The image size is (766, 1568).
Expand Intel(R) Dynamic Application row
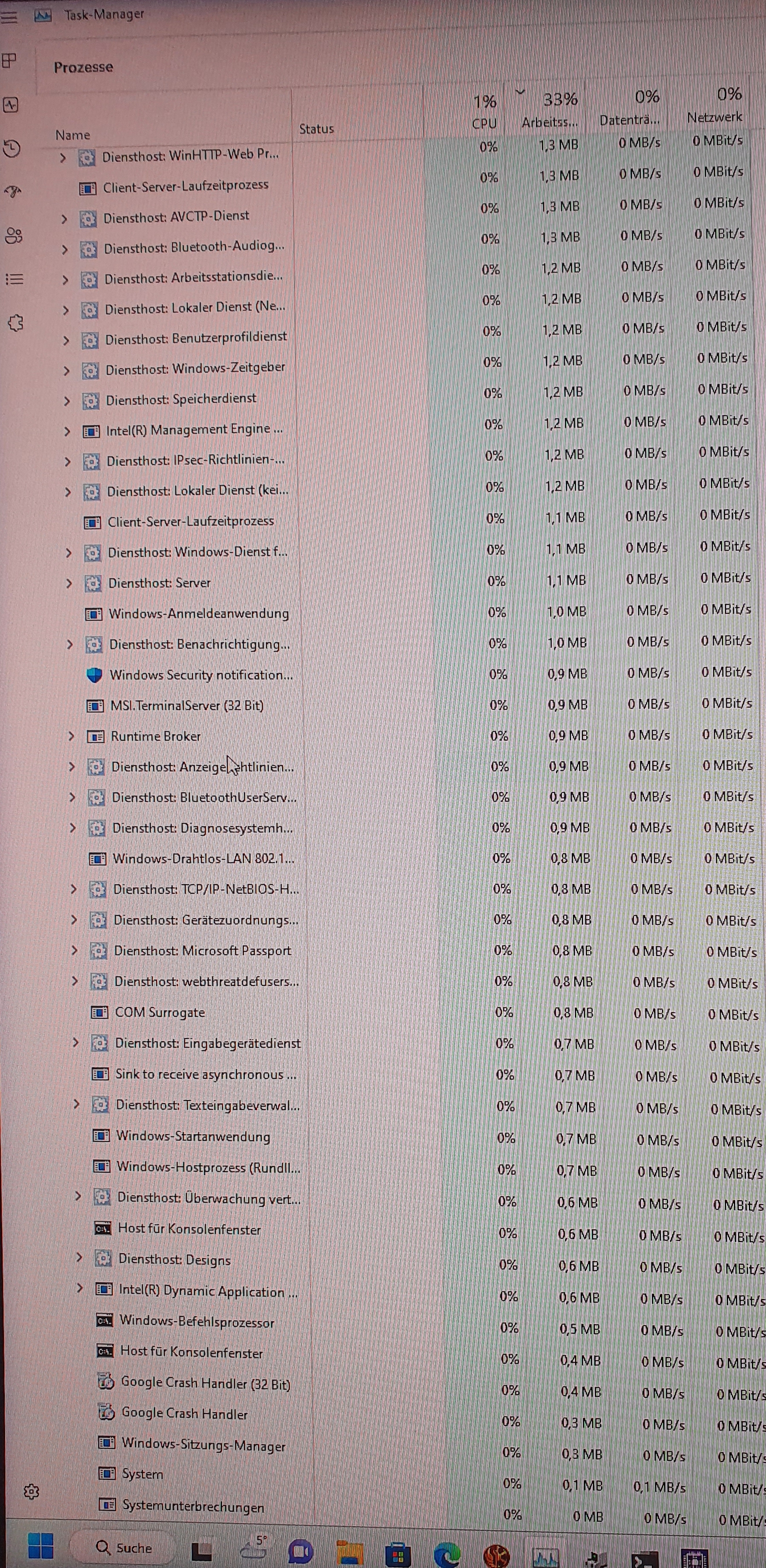click(79, 1287)
